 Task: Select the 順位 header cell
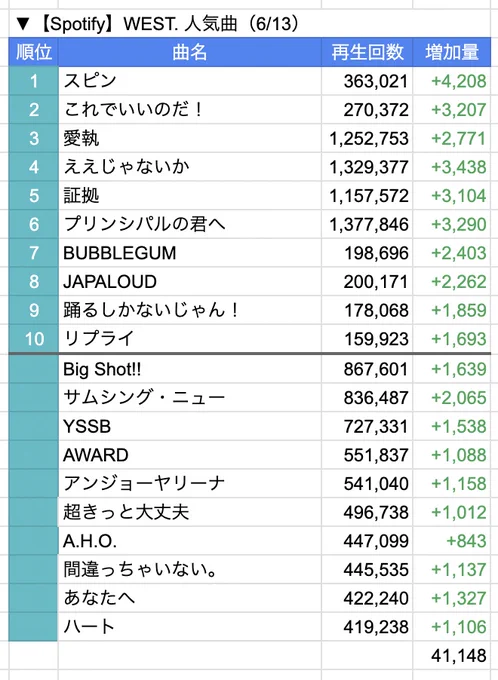[33, 52]
